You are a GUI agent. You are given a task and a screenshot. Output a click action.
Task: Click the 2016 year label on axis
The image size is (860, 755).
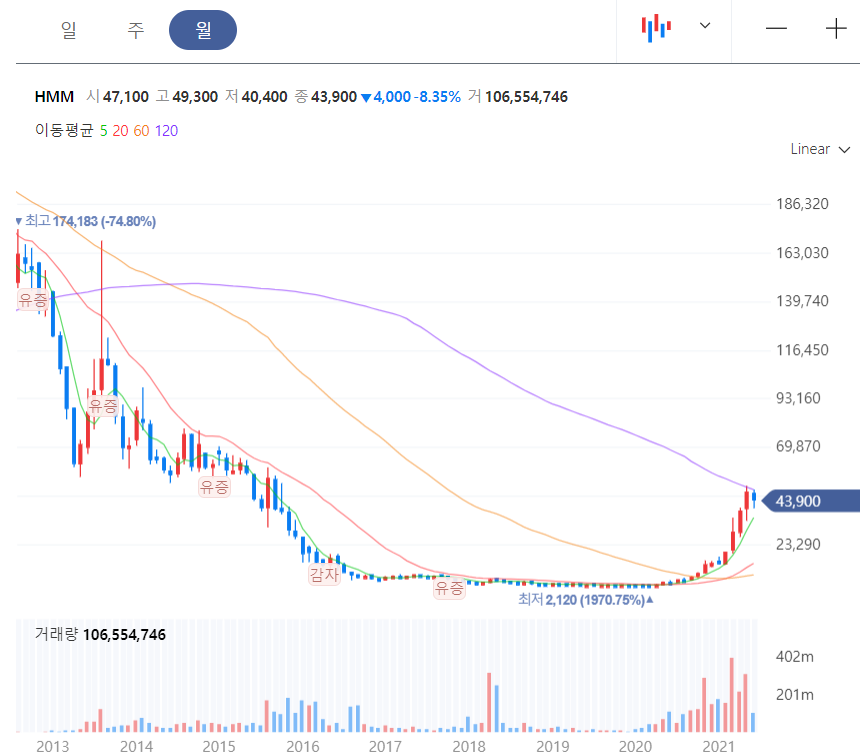click(302, 746)
